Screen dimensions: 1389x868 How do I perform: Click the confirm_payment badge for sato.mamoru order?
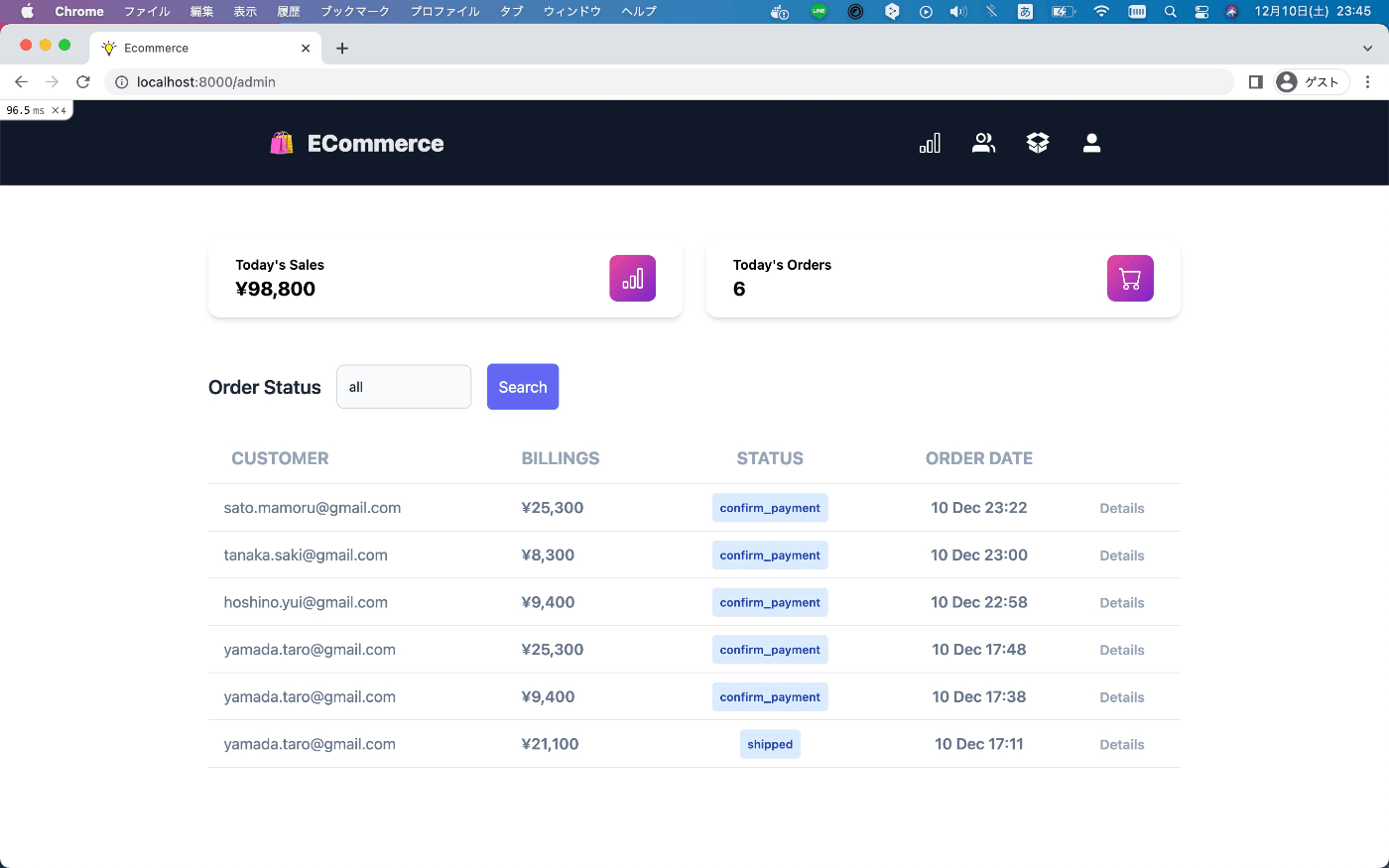click(x=770, y=507)
